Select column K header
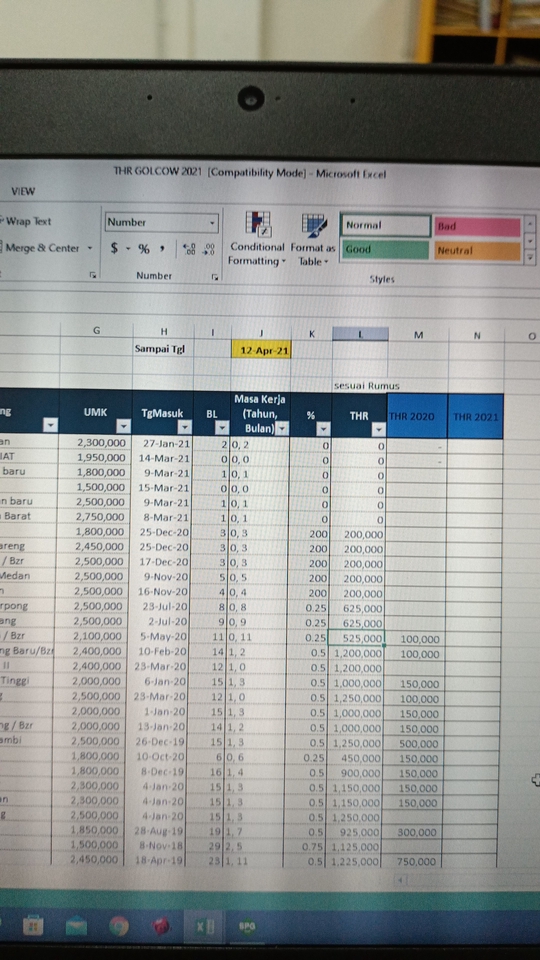This screenshot has width=540, height=960. (312, 334)
